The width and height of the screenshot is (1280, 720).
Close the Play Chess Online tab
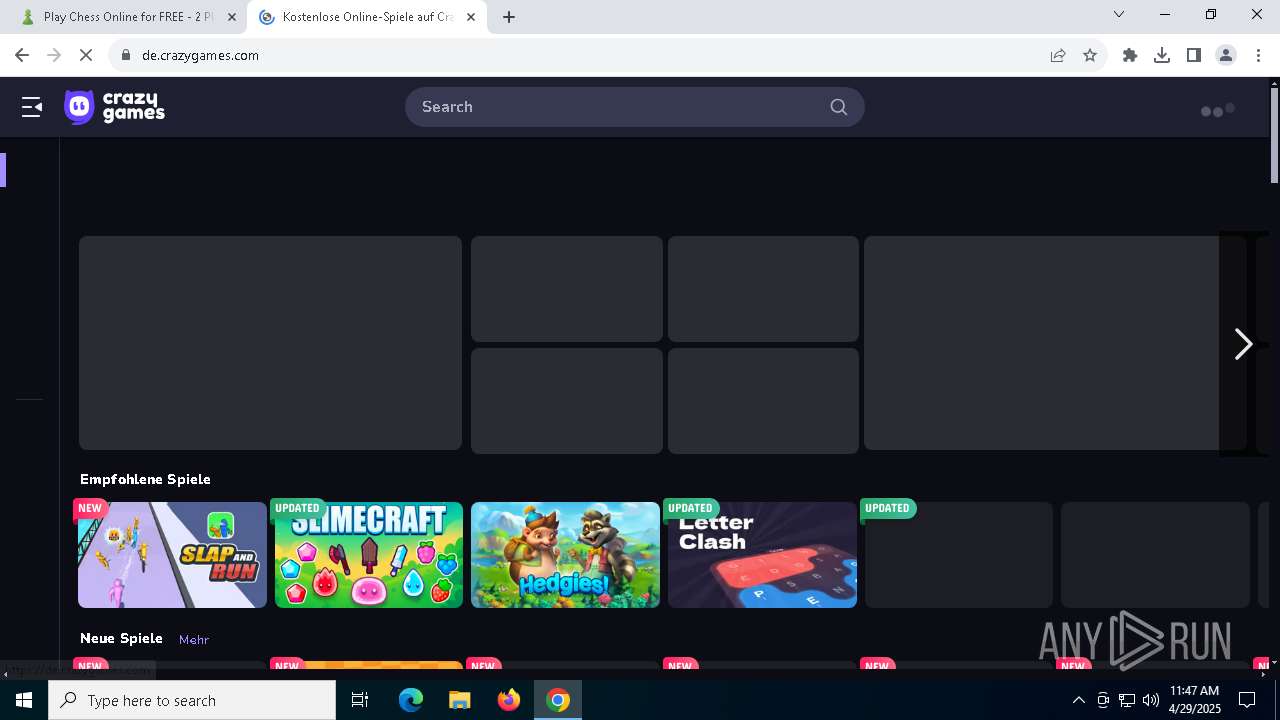[x=232, y=17]
